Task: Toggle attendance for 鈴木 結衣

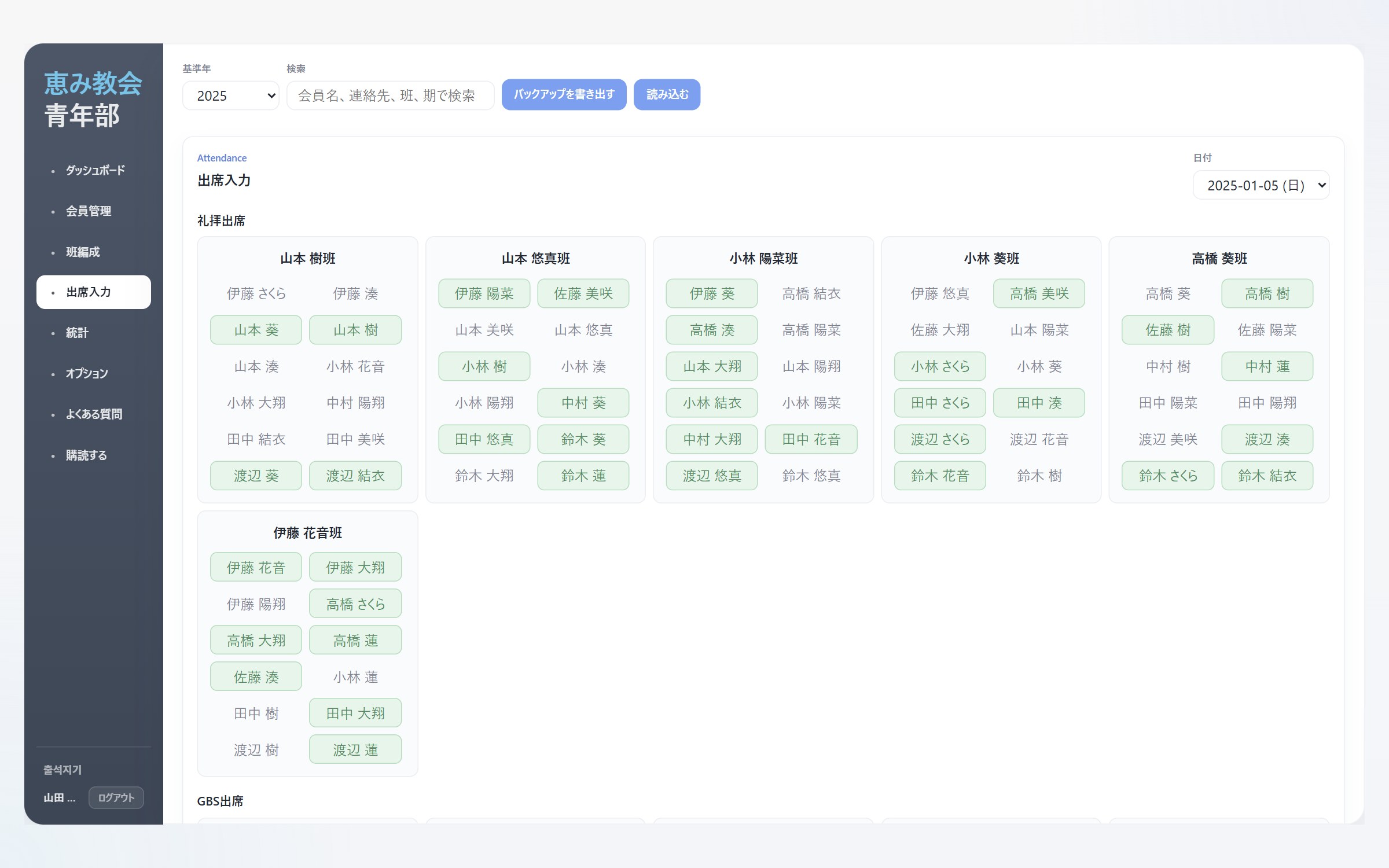Action: coord(1267,476)
